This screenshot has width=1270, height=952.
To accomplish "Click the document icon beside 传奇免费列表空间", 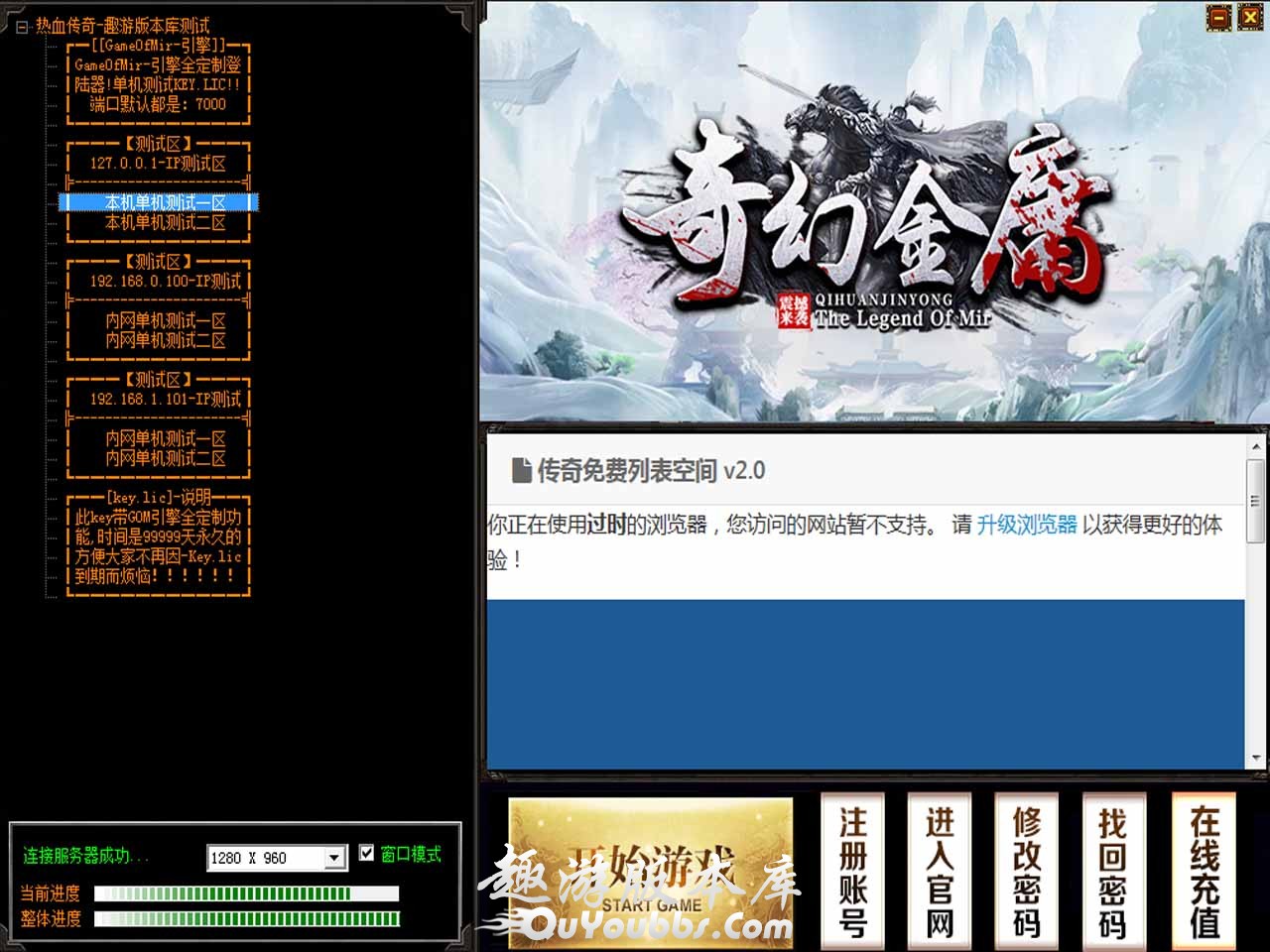I will (x=521, y=470).
